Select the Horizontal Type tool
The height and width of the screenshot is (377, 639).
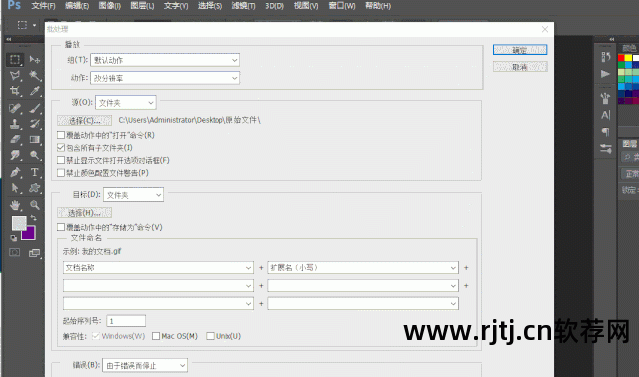35,172
